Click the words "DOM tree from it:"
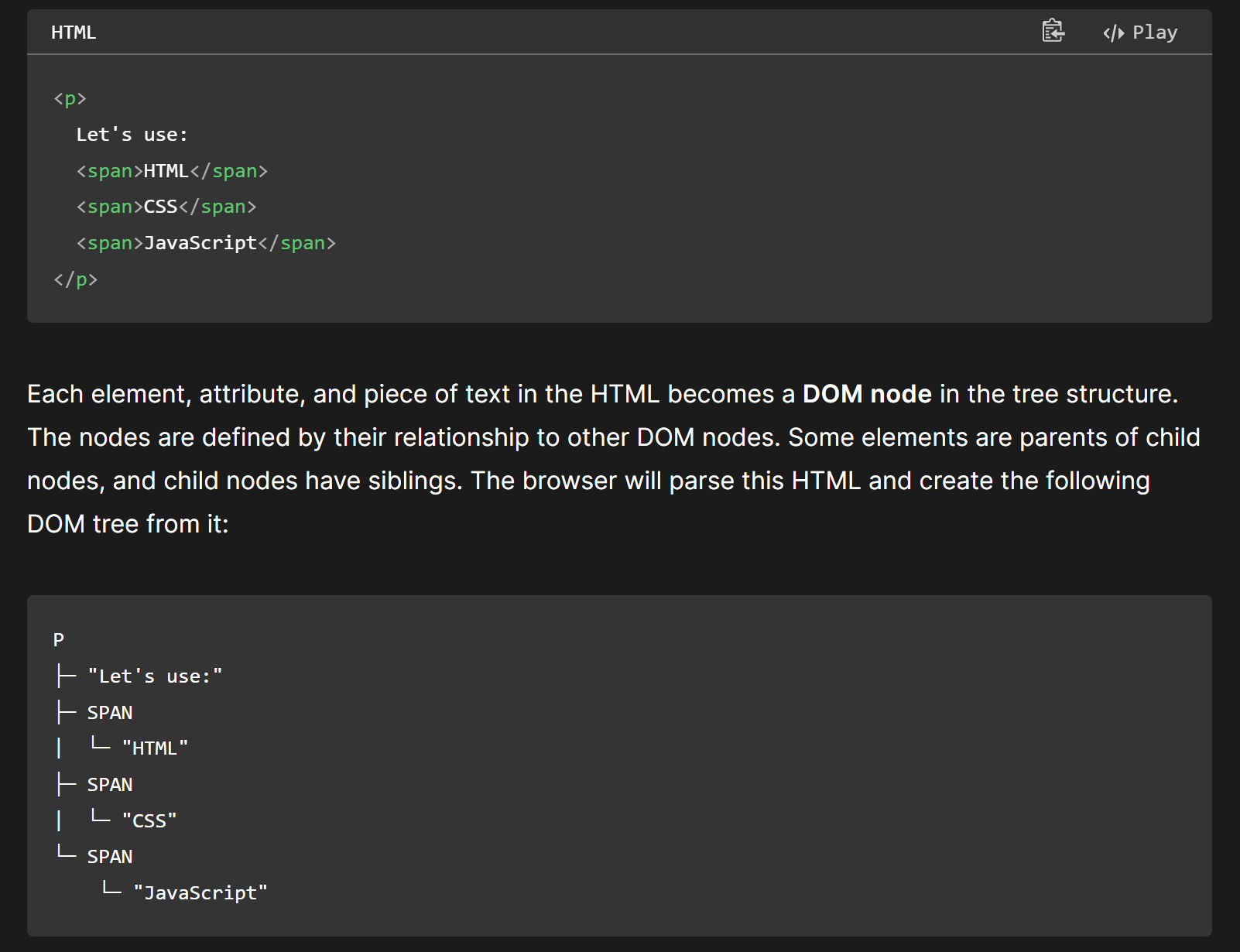This screenshot has height=952, width=1240. pos(128,524)
